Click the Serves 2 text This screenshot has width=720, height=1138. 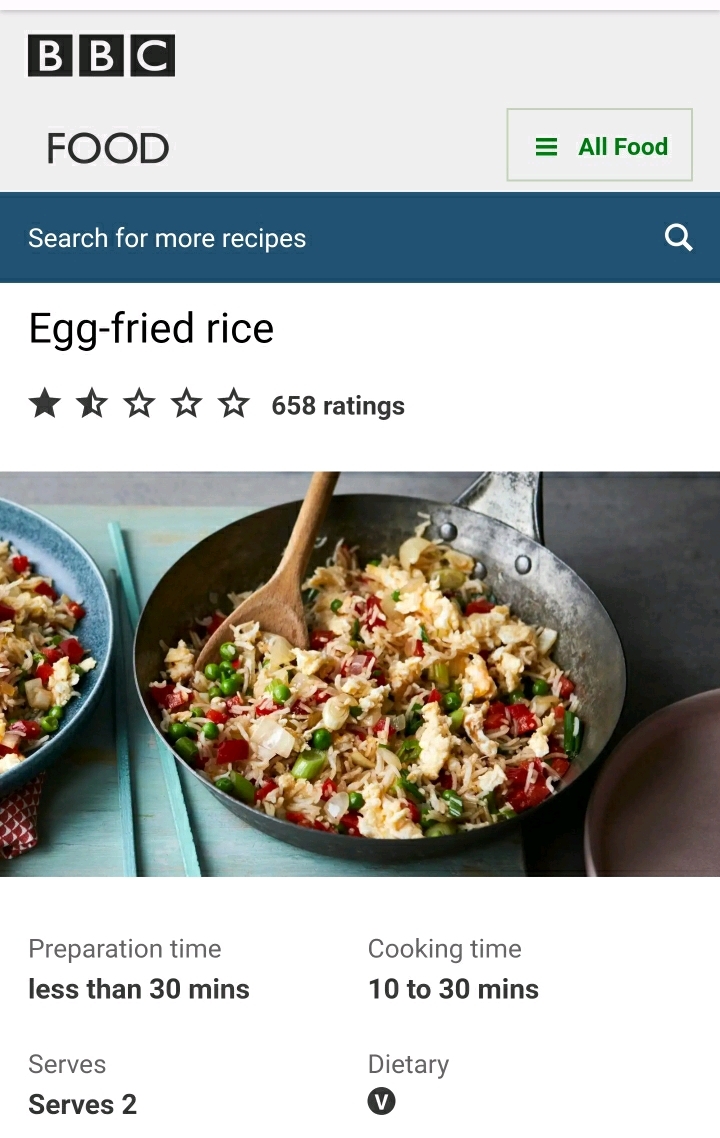click(x=82, y=1105)
